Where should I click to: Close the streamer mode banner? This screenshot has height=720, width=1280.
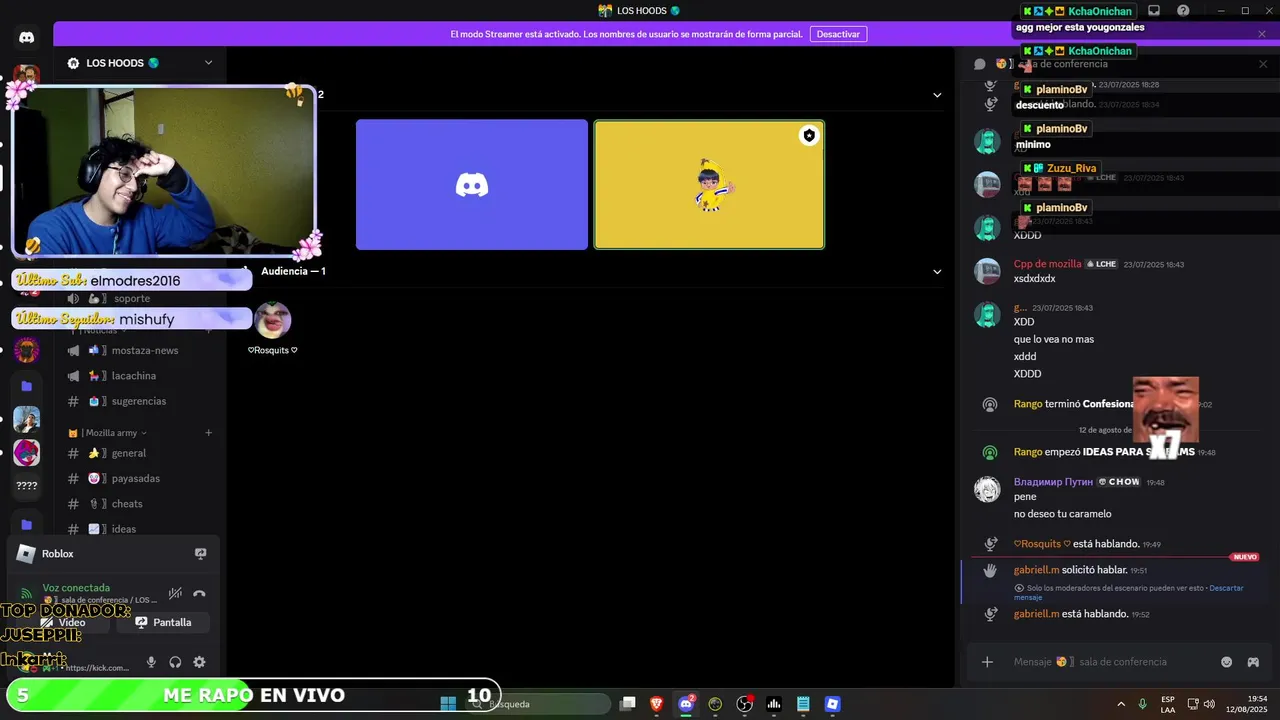coord(1262,34)
